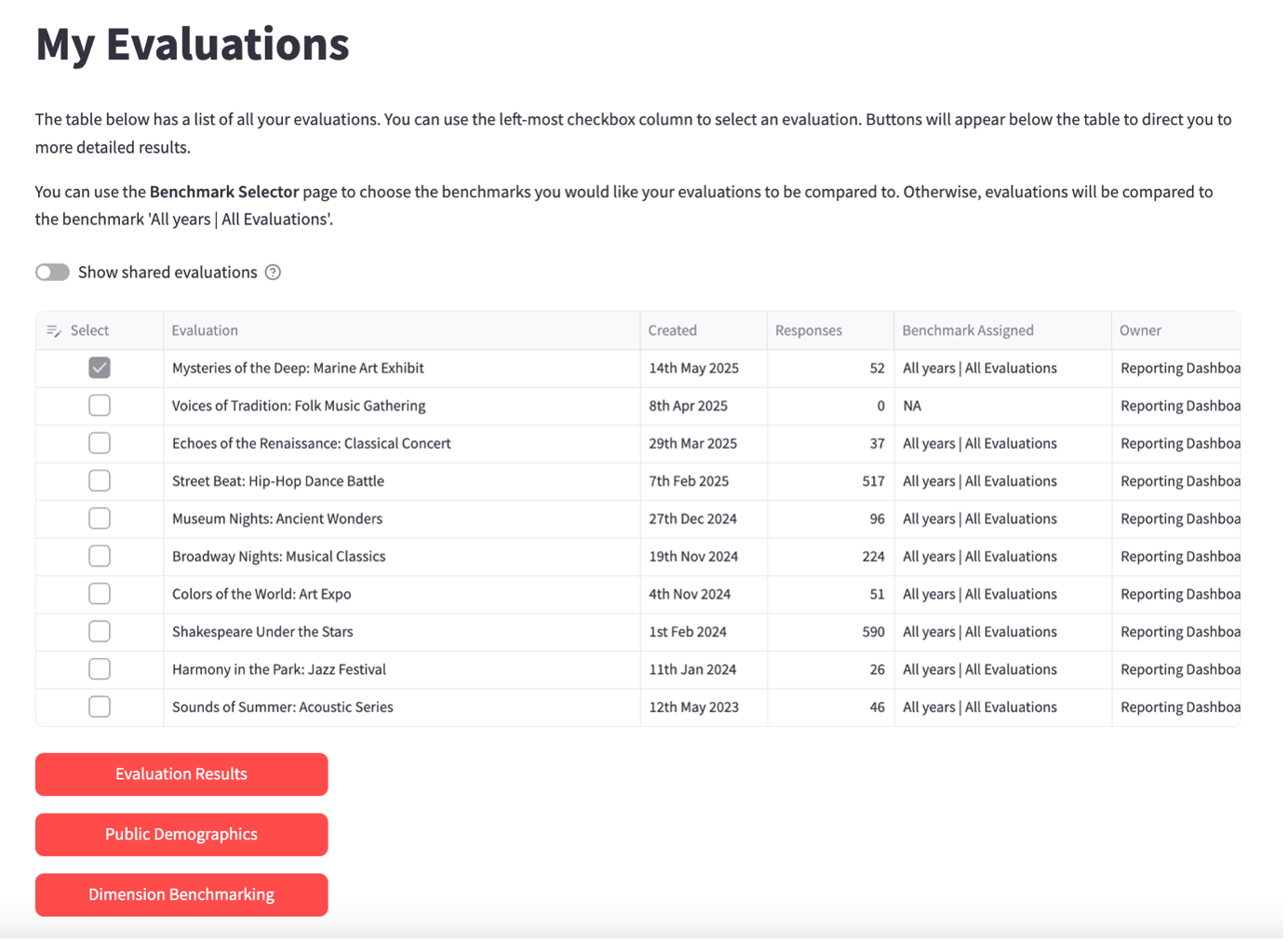Click the Responses column header
Screen dimensions: 1288x941
[809, 330]
